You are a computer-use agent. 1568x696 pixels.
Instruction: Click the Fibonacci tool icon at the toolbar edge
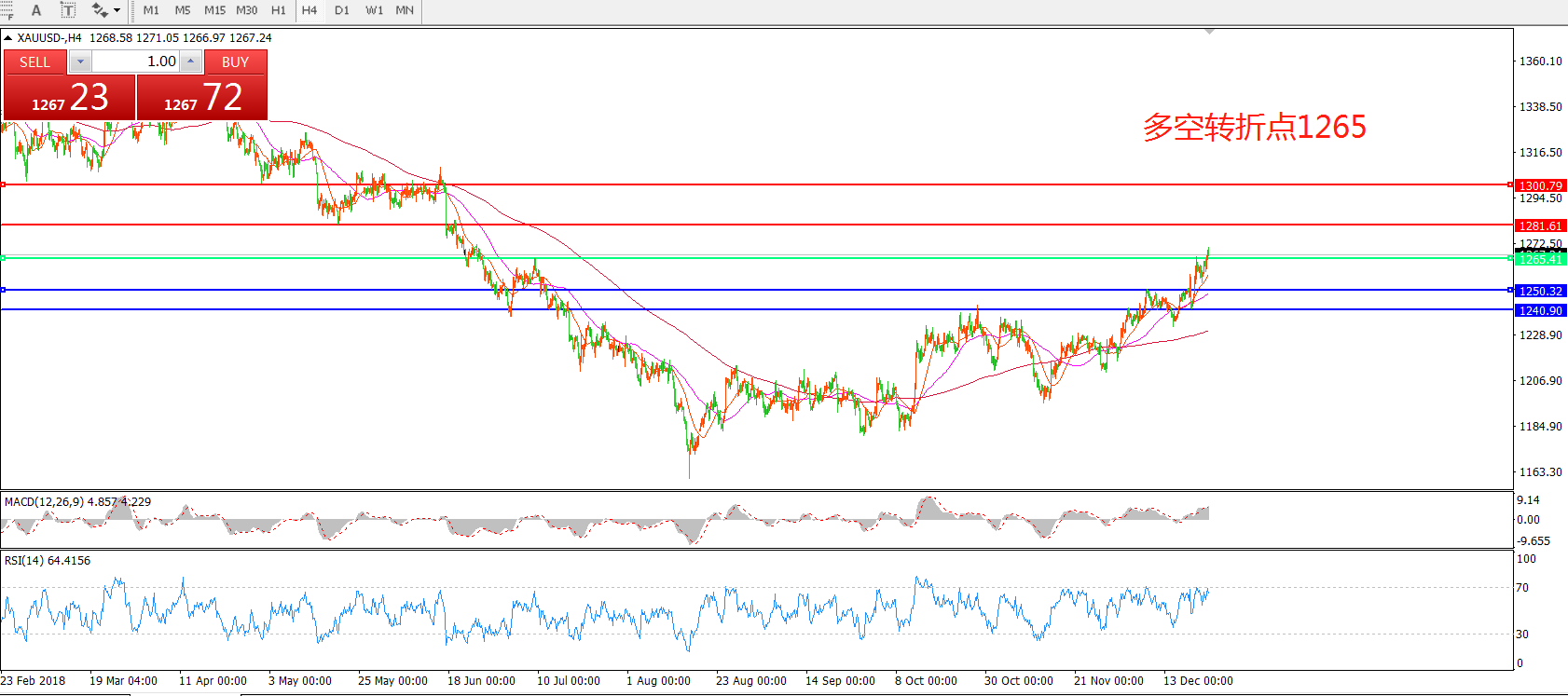7,10
